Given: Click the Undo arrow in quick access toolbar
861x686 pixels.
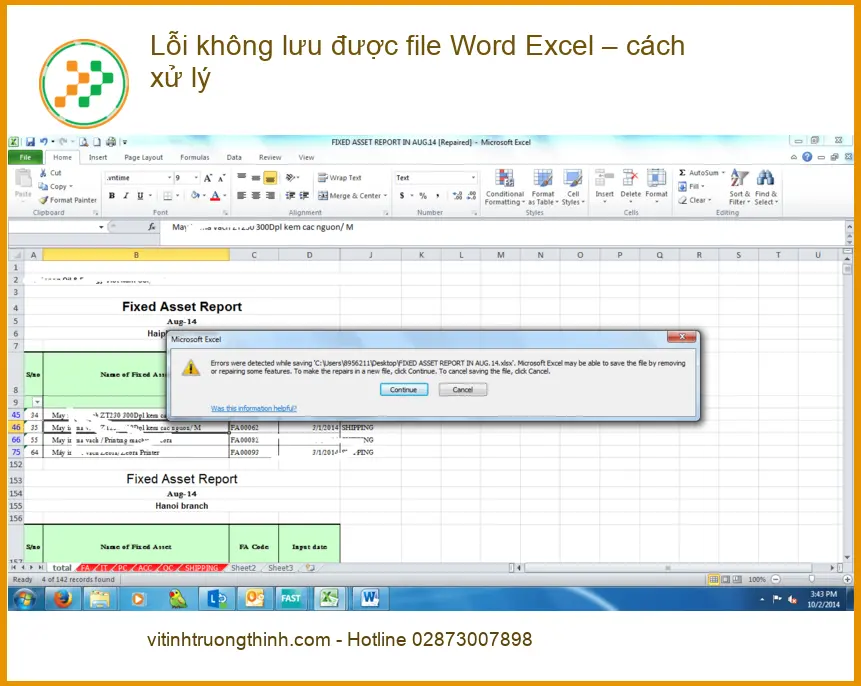Looking at the screenshot, I should click(x=43, y=142).
